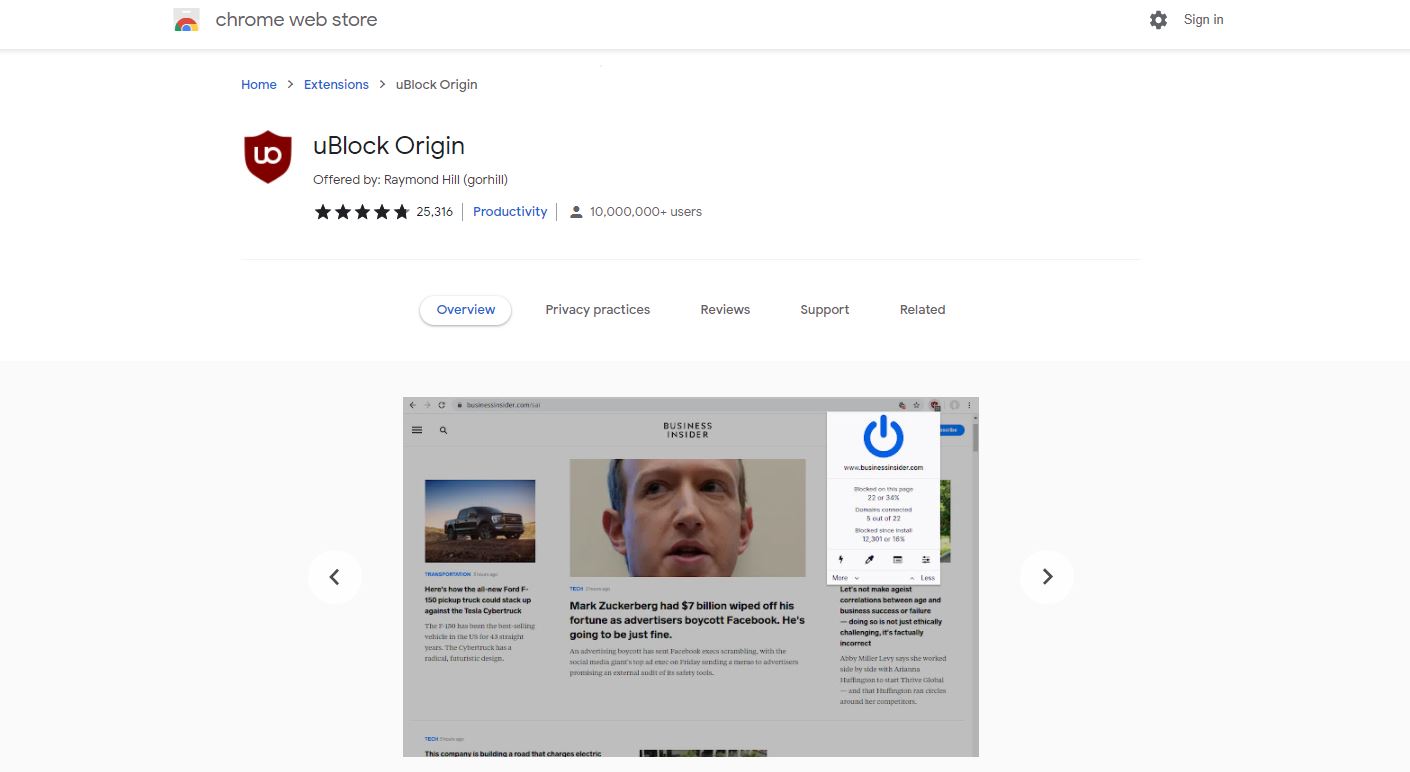Click the blue Subscribe button in screenshot
The width and height of the screenshot is (1410, 772).
pos(951,430)
